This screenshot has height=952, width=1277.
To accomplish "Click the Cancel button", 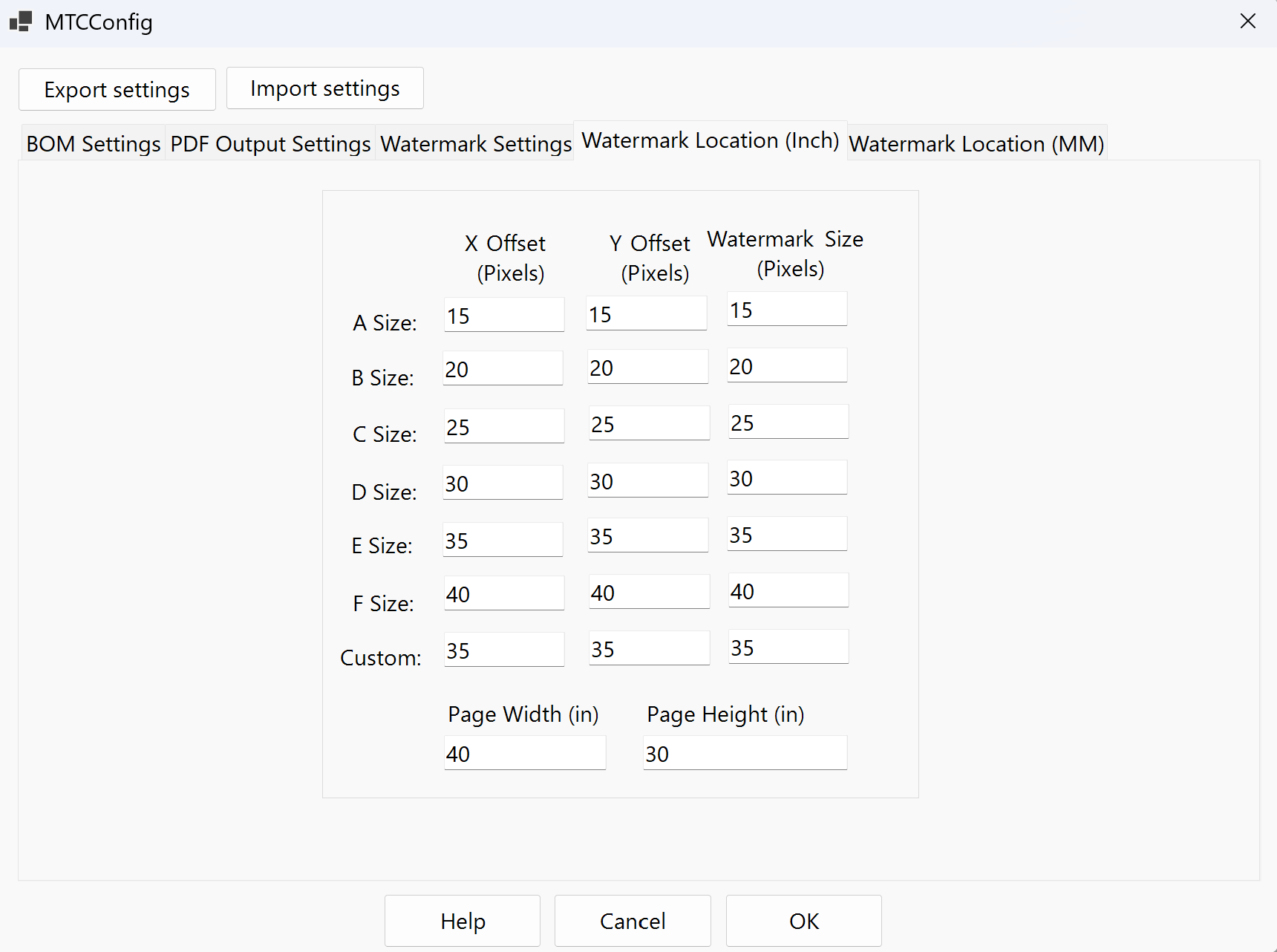I will [x=633, y=921].
